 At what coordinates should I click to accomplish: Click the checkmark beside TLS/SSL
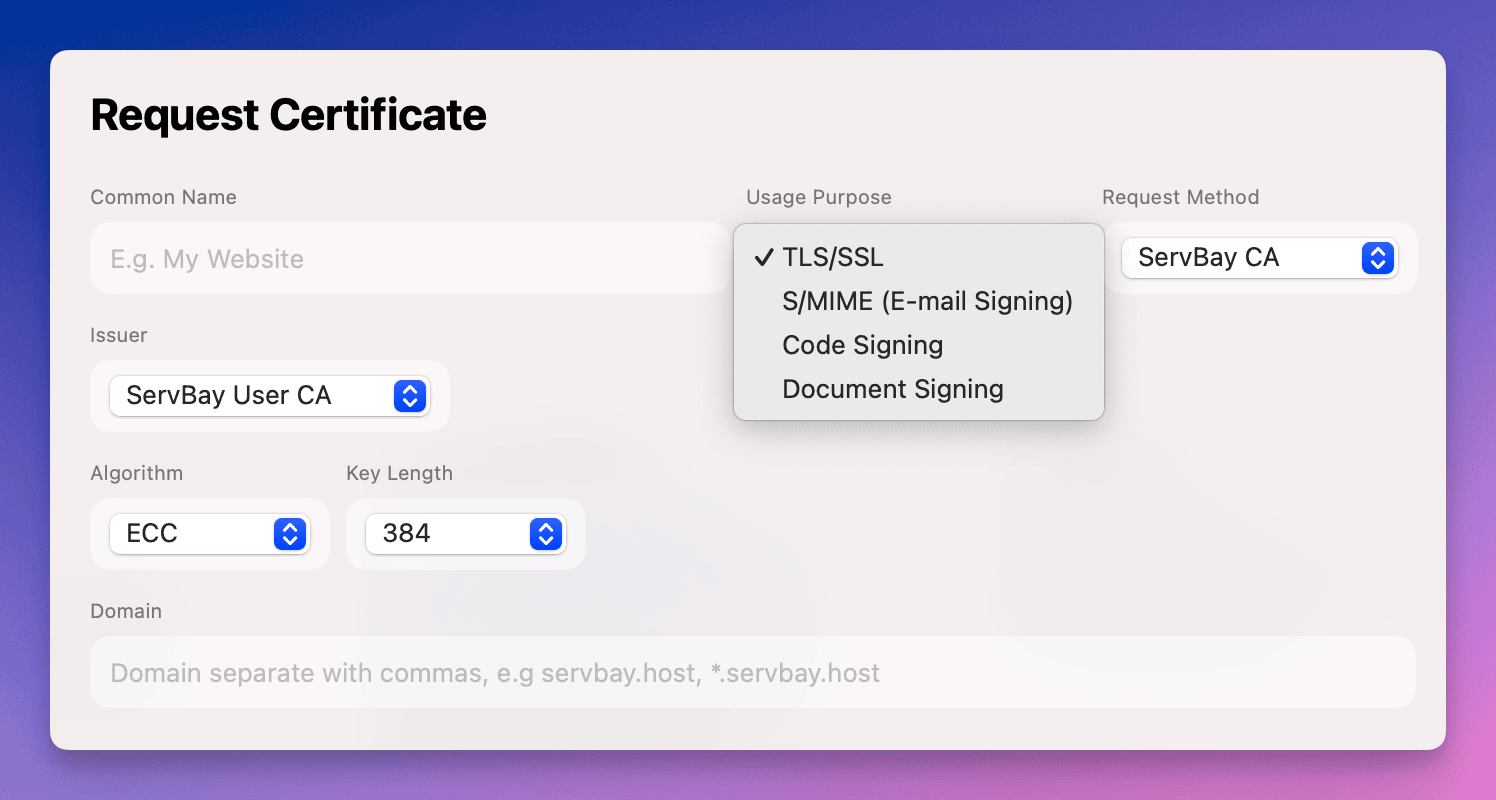[764, 257]
